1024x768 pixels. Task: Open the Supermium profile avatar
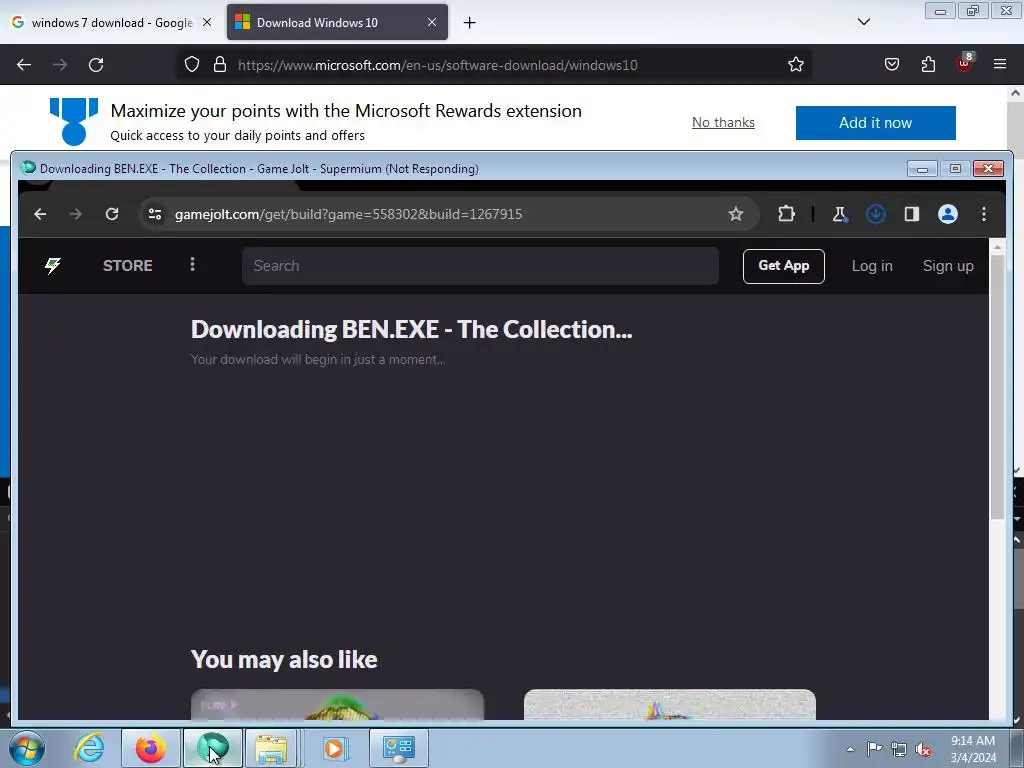tap(948, 214)
